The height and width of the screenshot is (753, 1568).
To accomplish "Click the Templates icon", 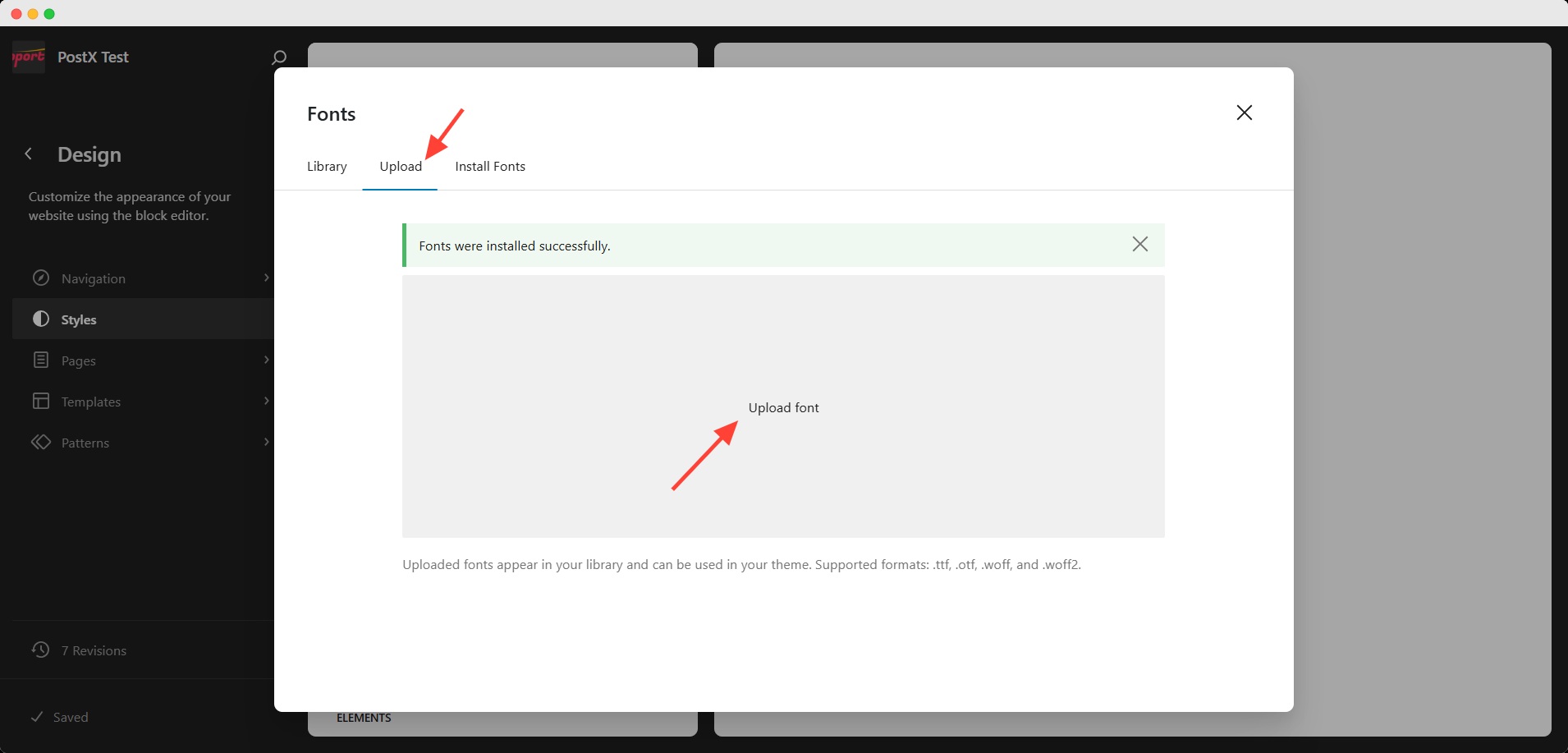I will click(40, 401).
